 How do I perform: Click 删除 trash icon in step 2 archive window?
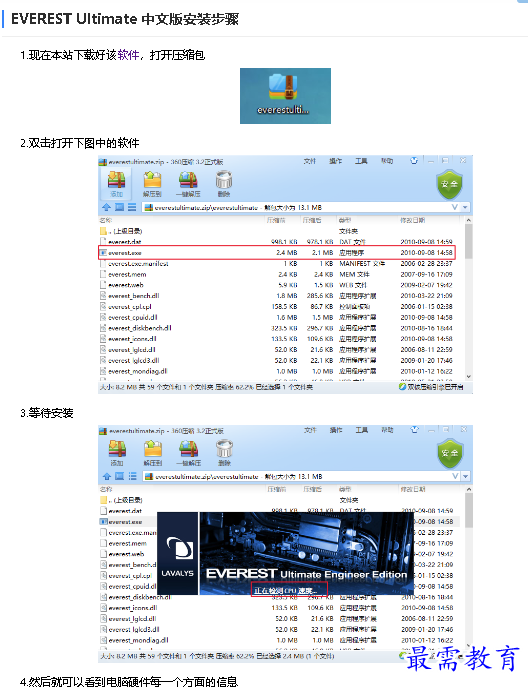[x=224, y=184]
